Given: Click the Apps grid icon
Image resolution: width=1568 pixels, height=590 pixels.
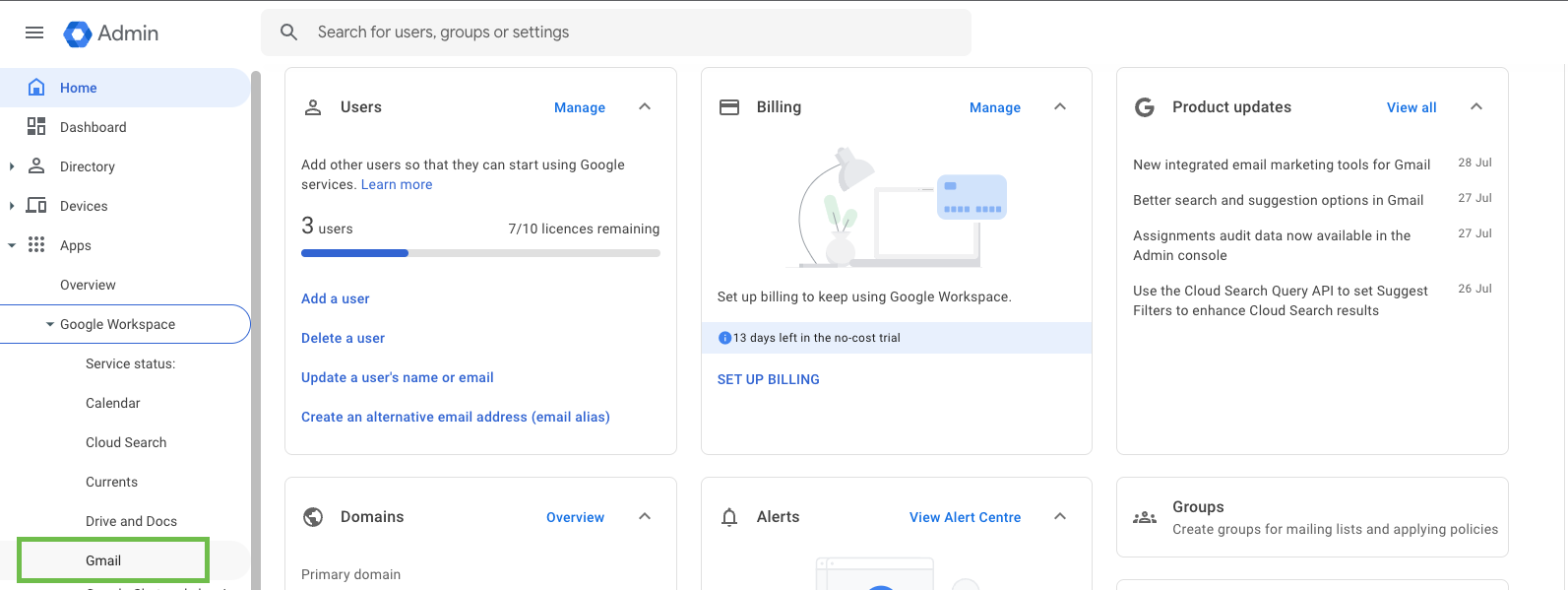Looking at the screenshot, I should click(36, 244).
